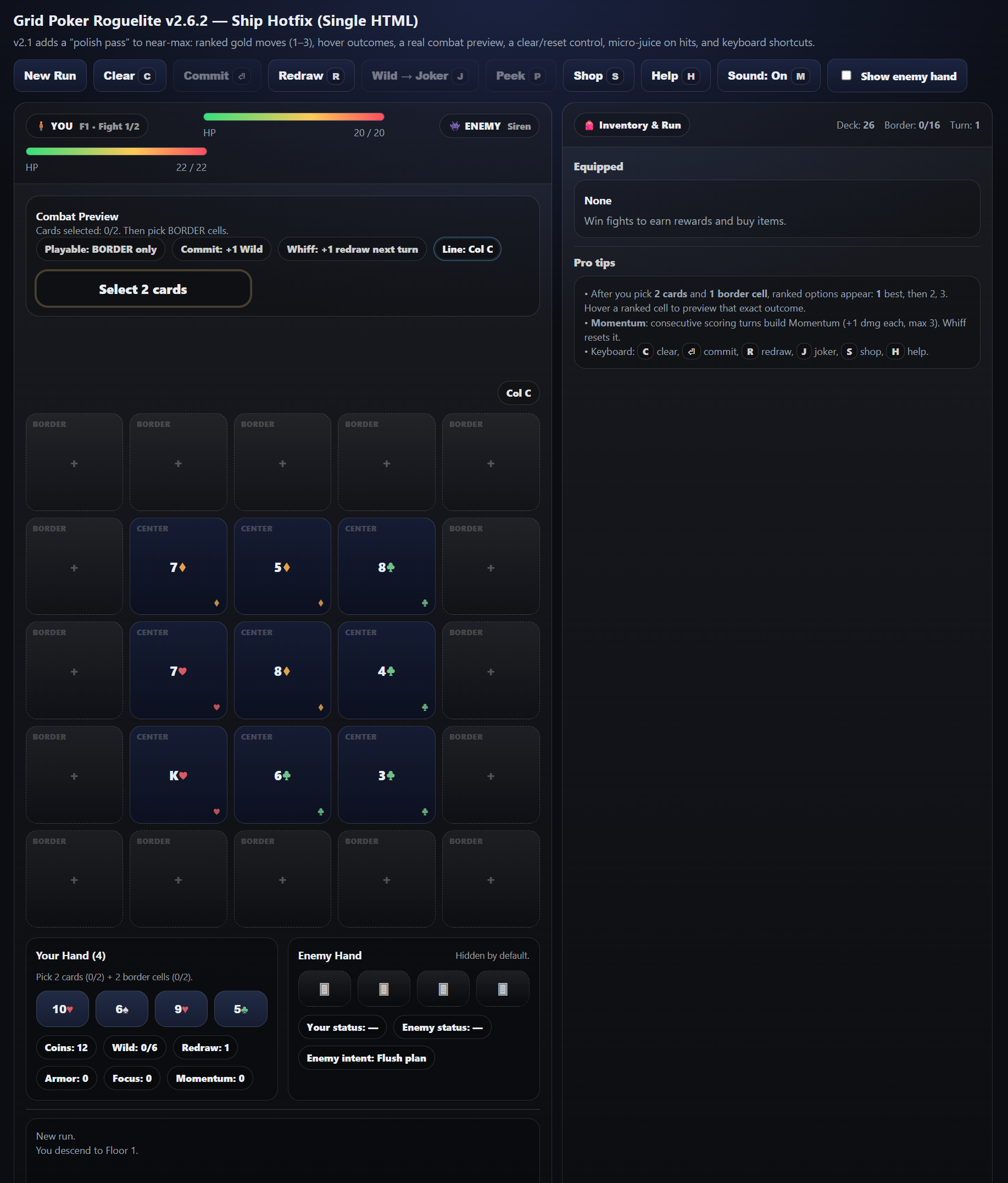The width and height of the screenshot is (1008, 1183).
Task: Click the Select 2 cards button
Action: (x=143, y=289)
